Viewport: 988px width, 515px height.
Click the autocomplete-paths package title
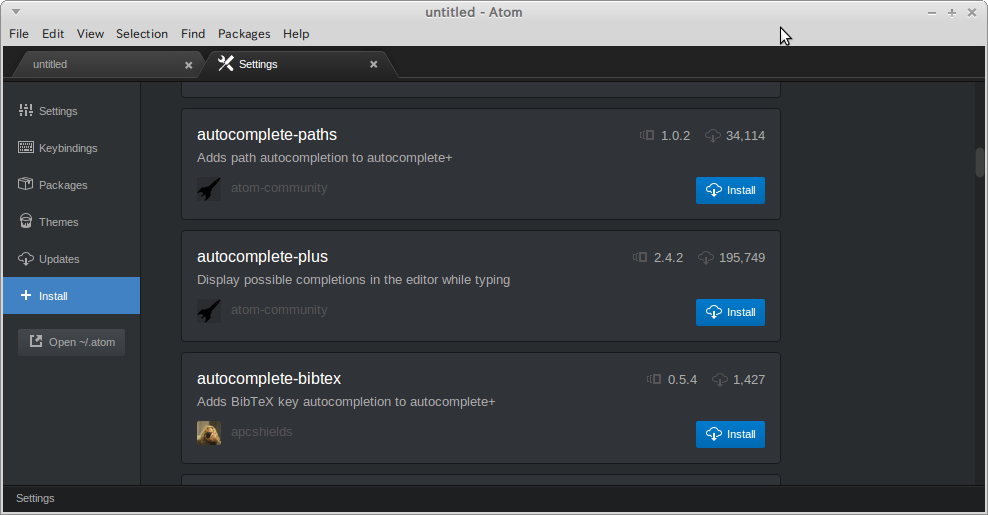(267, 135)
